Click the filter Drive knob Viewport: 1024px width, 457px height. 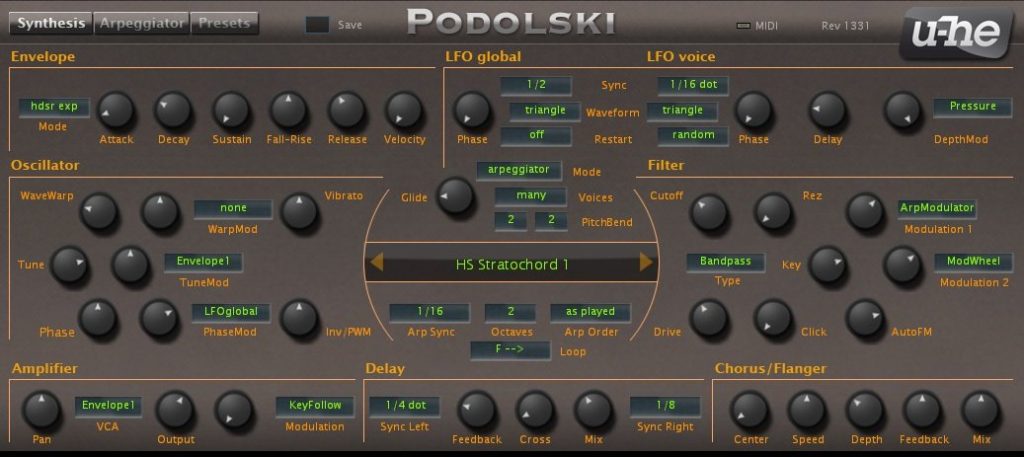709,319
